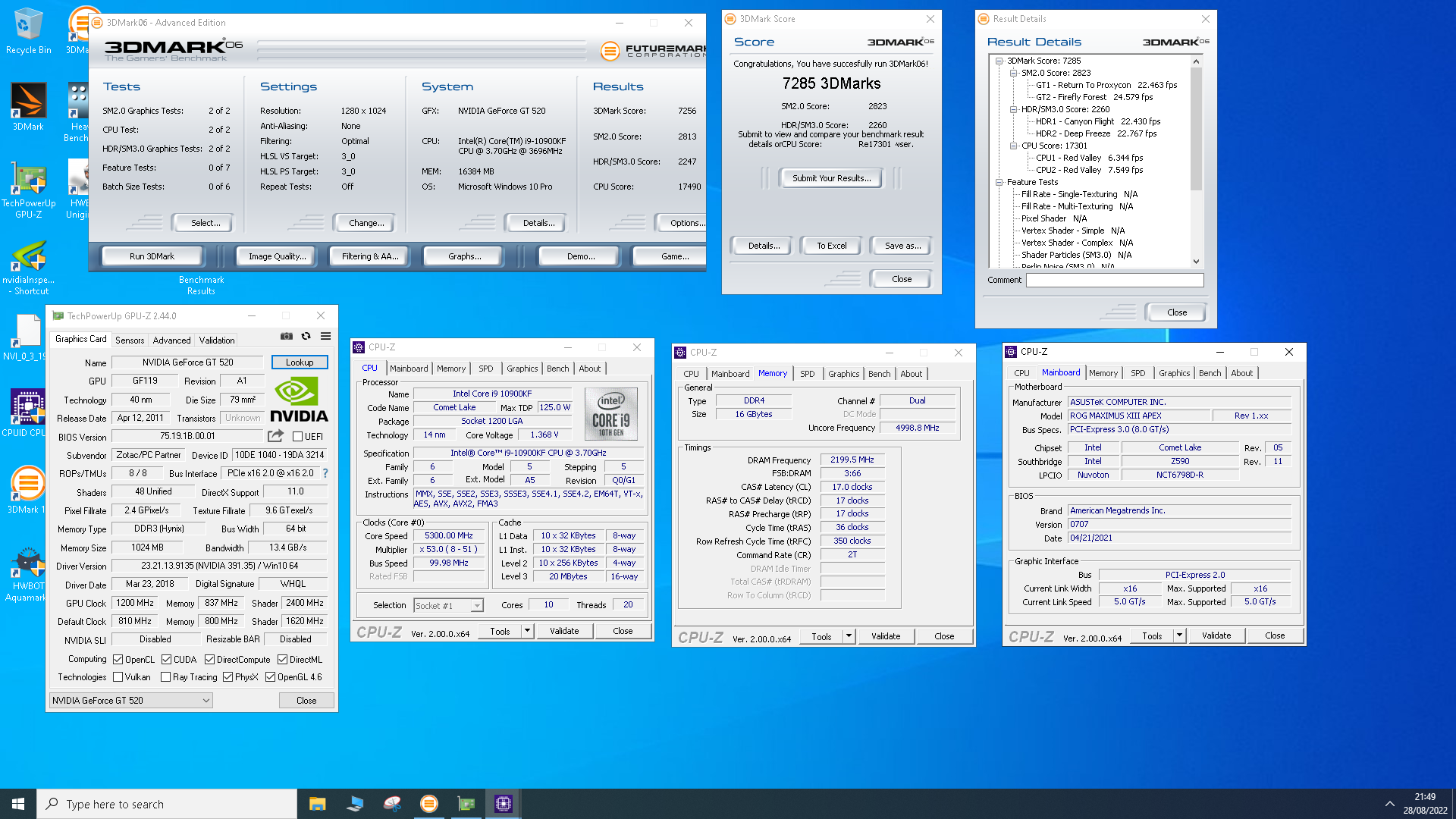Open the SPD tab in CPU-Z Memory window
The height and width of the screenshot is (819, 1456).
[808, 374]
